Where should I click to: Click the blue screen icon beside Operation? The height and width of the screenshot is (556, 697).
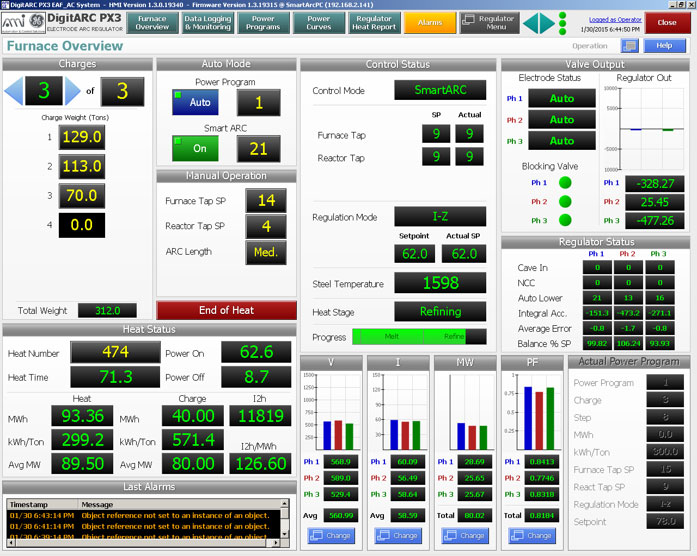[629, 46]
